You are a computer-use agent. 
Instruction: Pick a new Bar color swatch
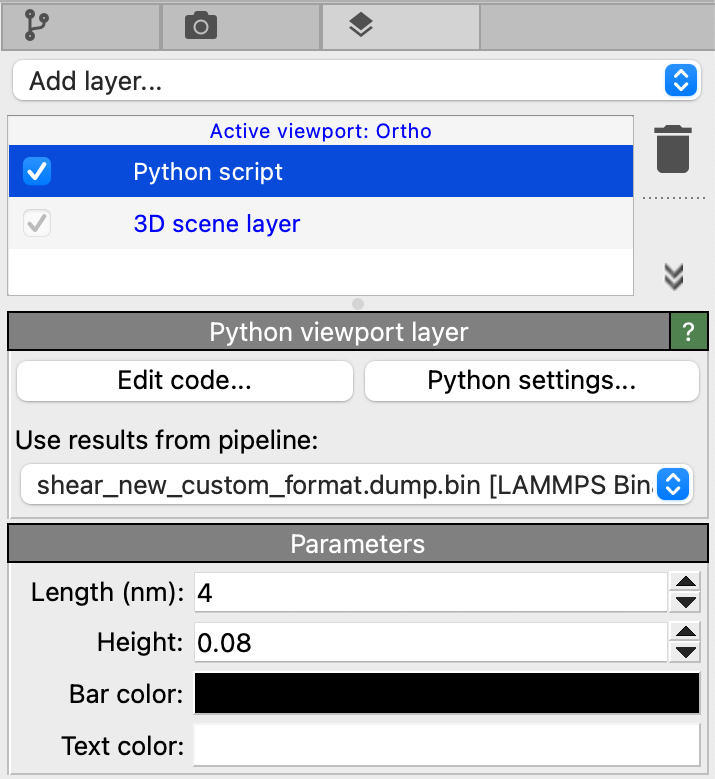tap(446, 694)
